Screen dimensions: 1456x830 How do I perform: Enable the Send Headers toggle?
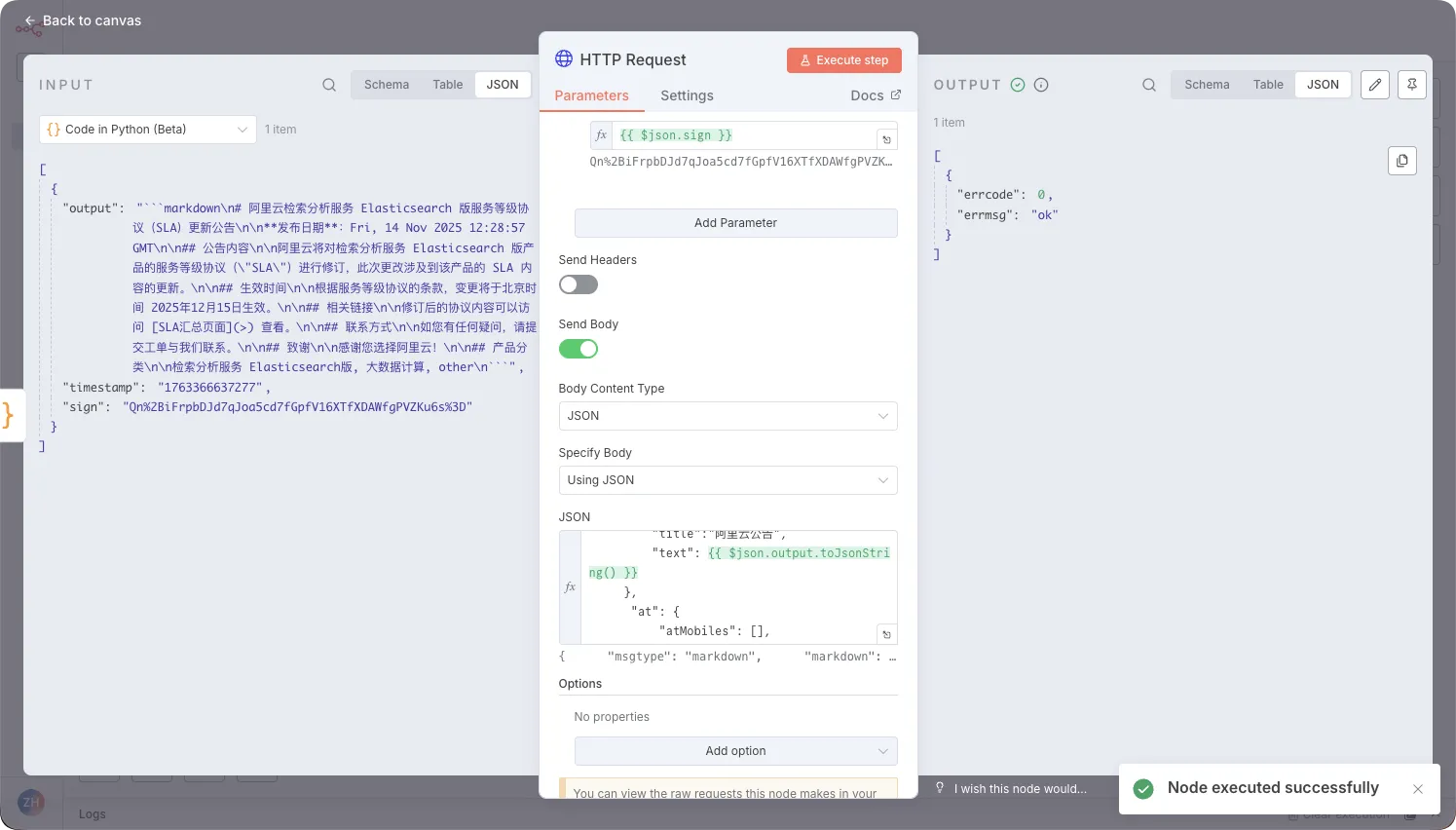tap(578, 285)
